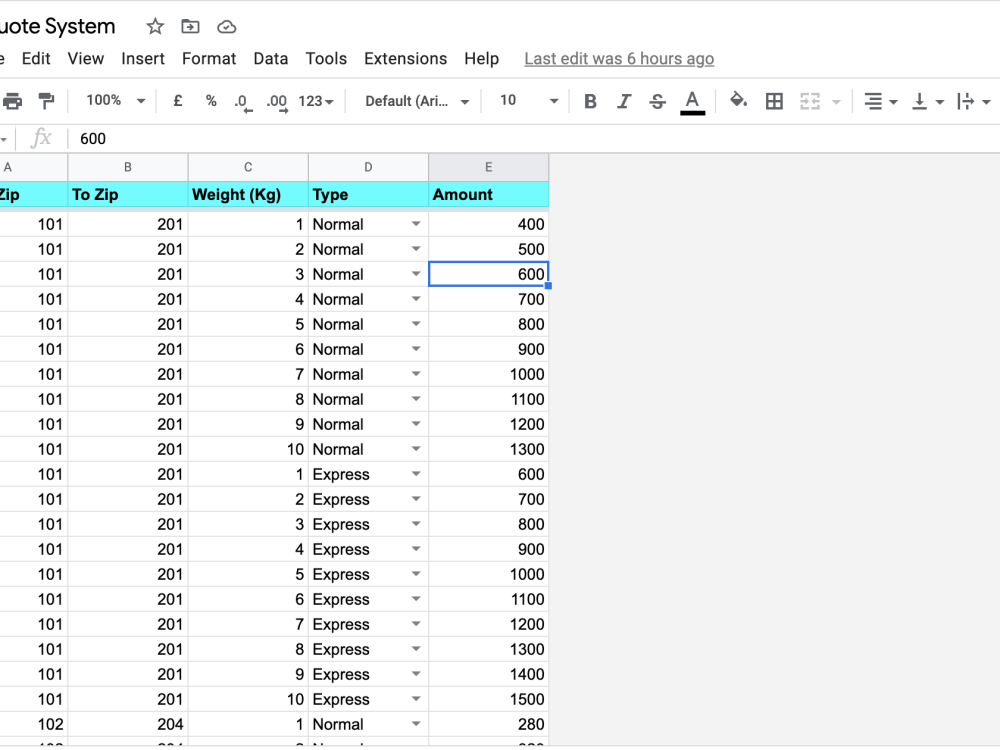
Task: Increase decimal places
Action: click(x=277, y=101)
